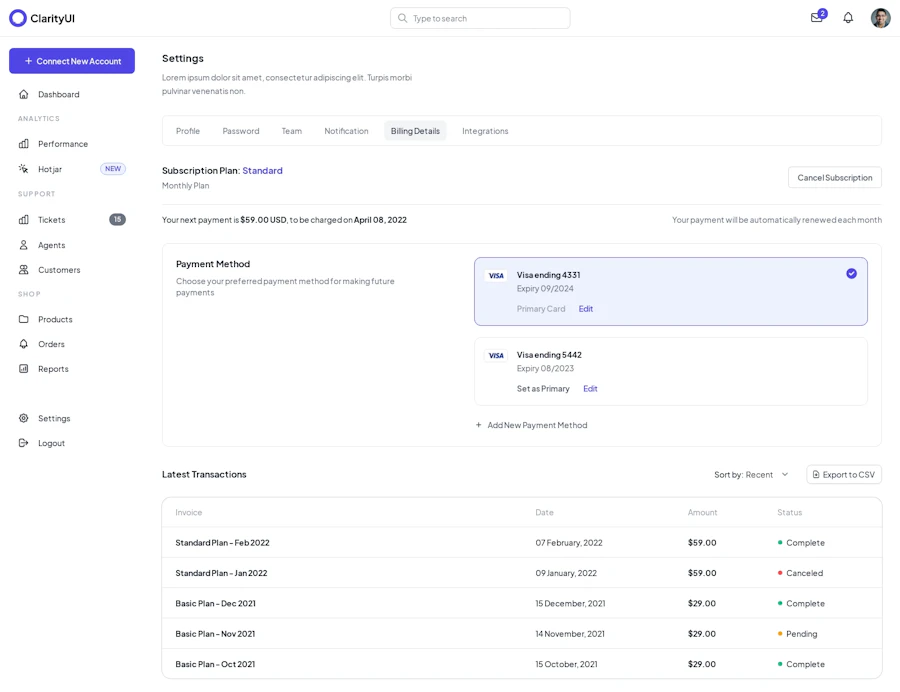900x692 pixels.
Task: Click the Agents person icon
Action: click(x=24, y=245)
